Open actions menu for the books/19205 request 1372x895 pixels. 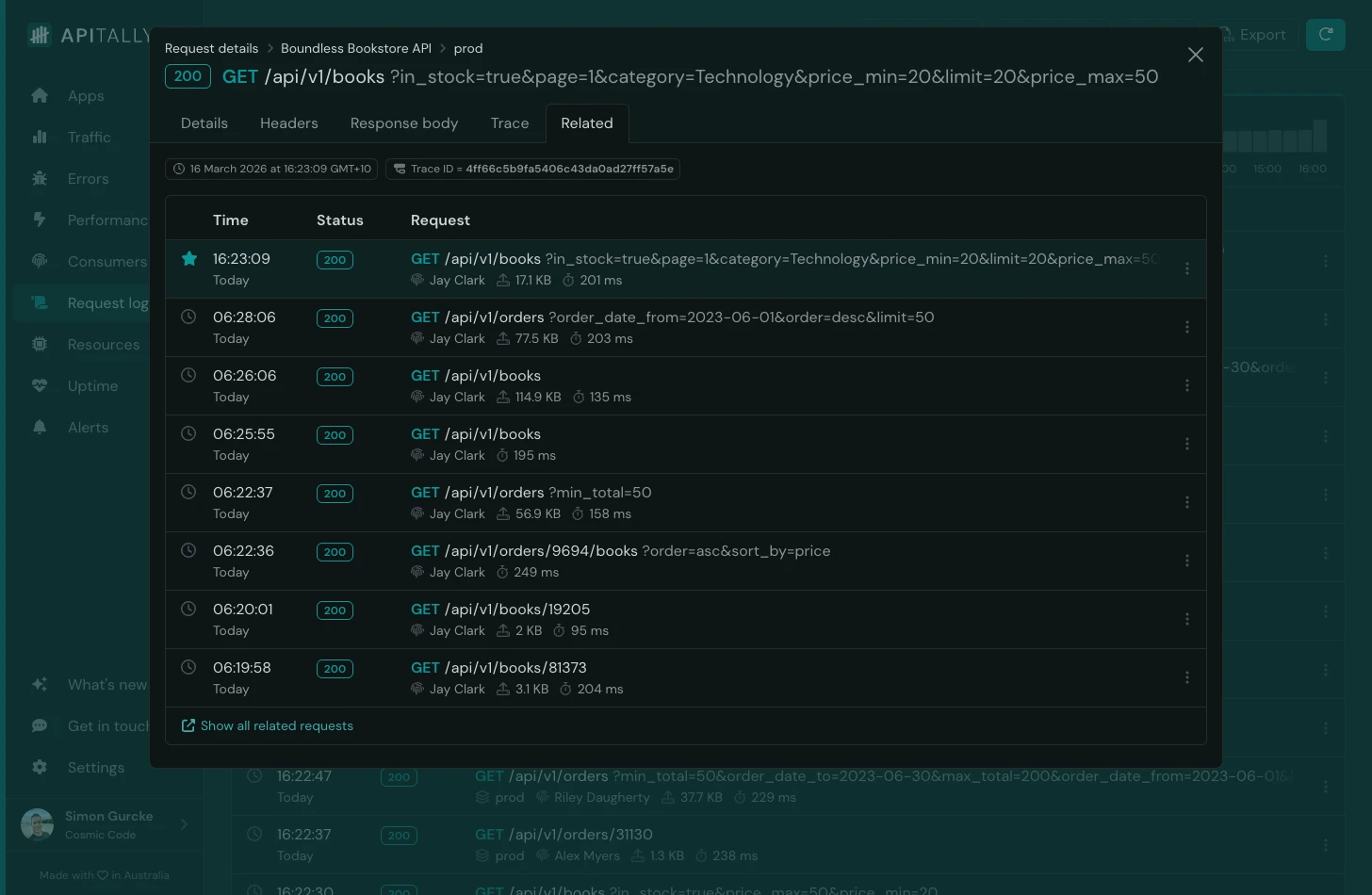[1187, 619]
